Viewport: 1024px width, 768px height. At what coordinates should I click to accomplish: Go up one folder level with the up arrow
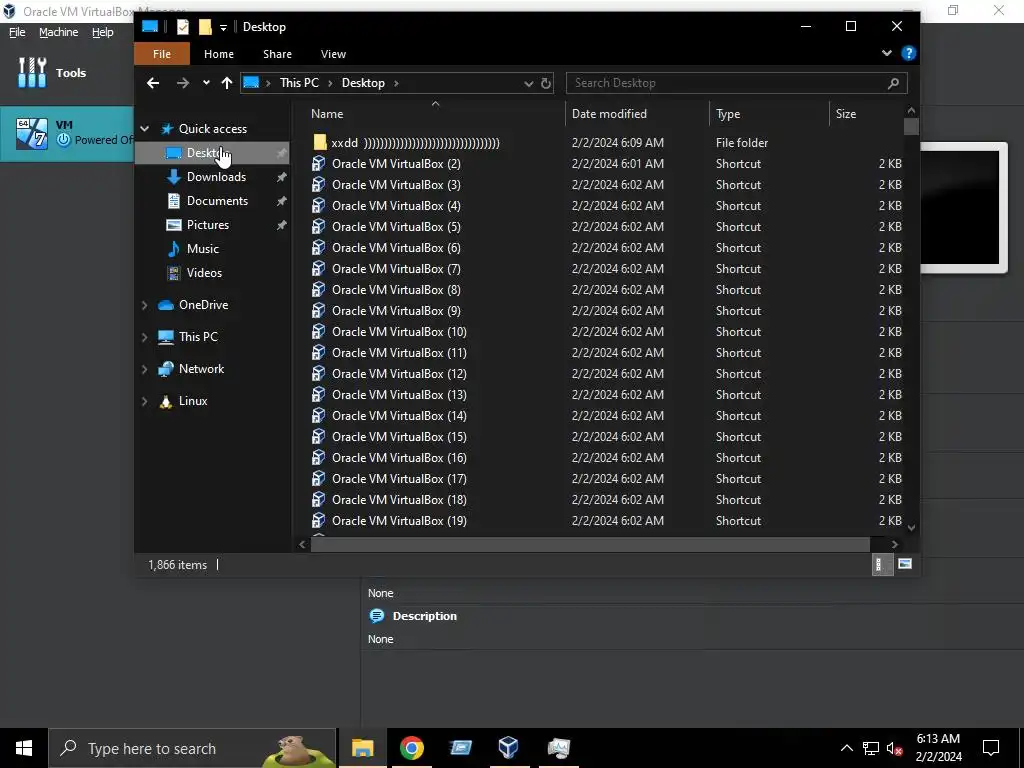227,83
